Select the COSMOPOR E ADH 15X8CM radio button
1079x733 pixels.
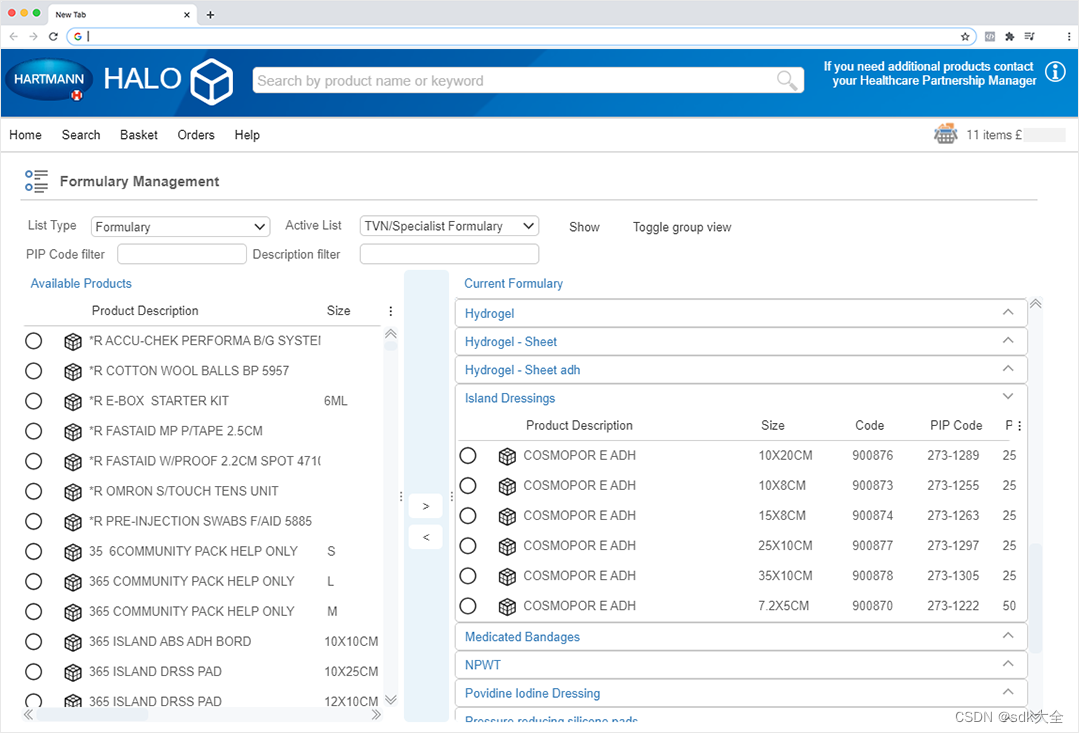click(468, 515)
